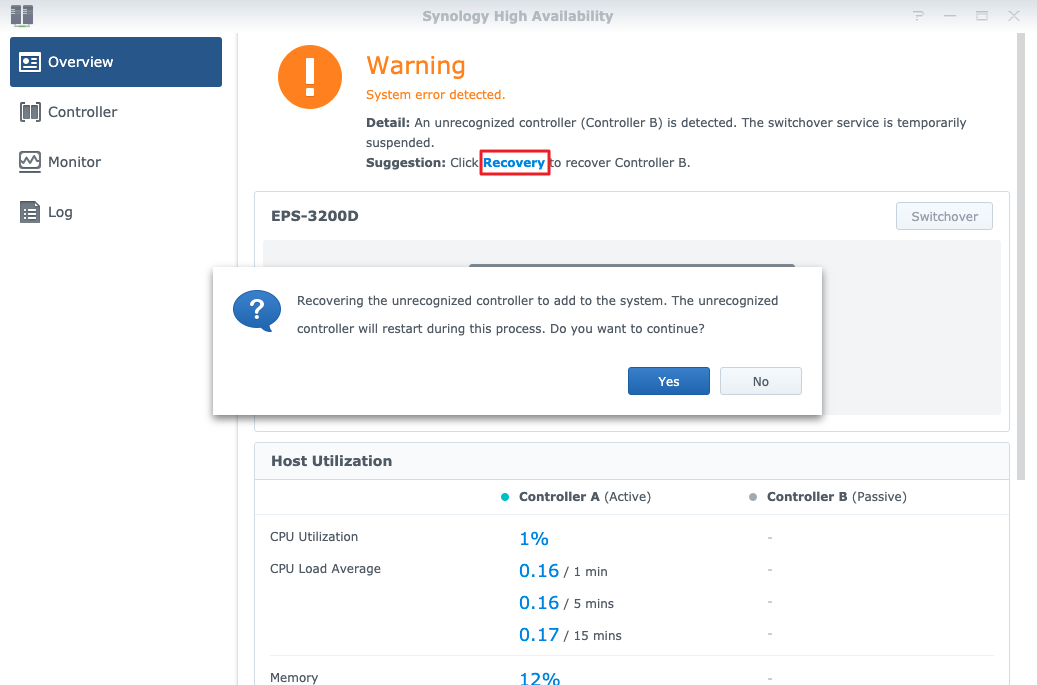Click the 0.16 / 1 min load value

point(563,571)
